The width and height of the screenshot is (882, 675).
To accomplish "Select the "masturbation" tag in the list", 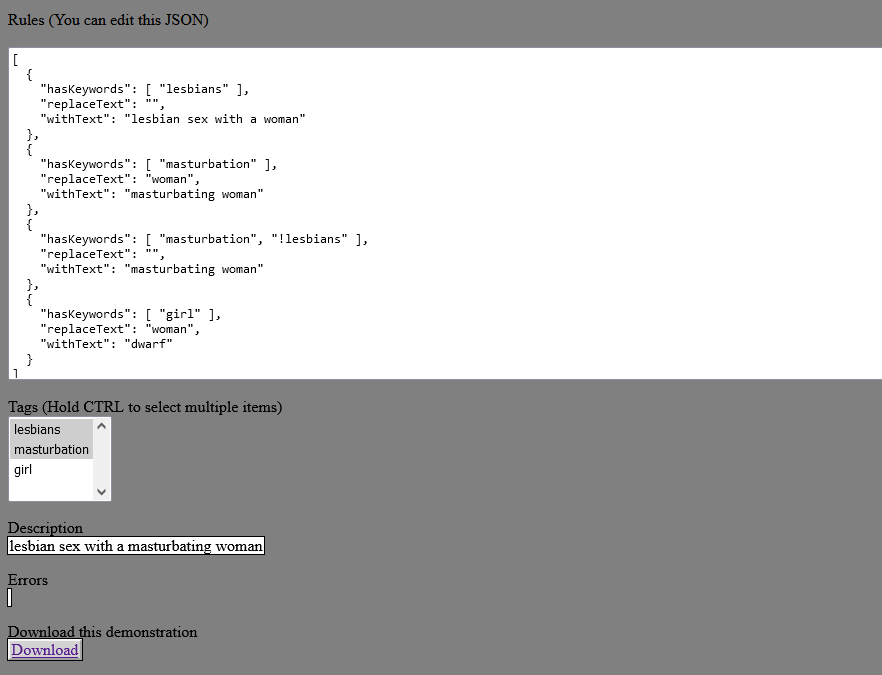I will tap(51, 450).
